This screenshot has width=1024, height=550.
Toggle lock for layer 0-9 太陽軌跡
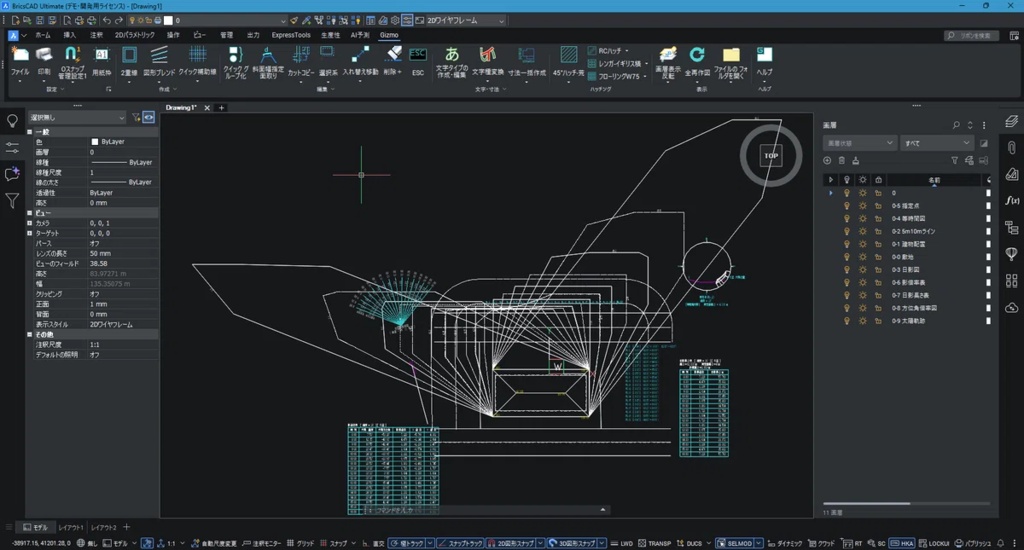click(x=878, y=321)
